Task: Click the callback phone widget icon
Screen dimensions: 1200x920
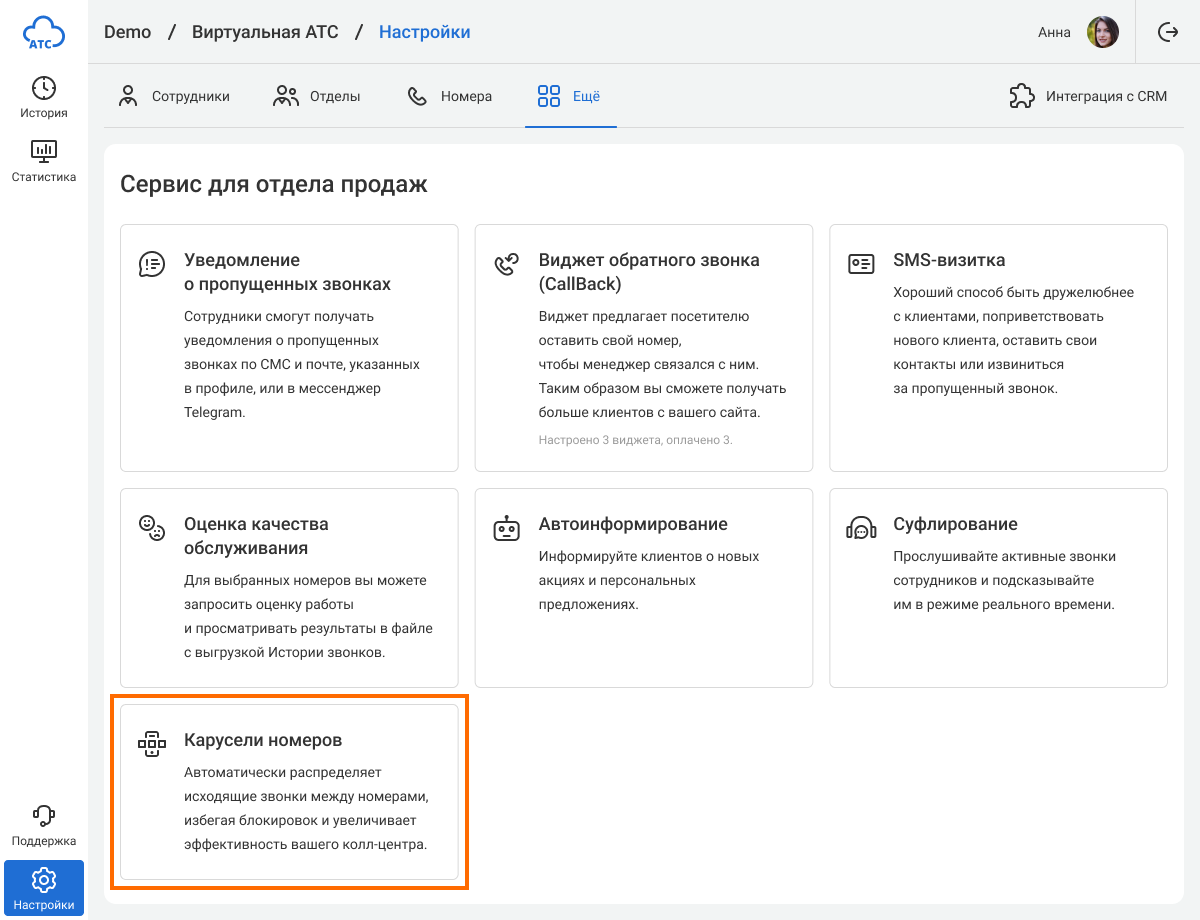Action: coord(507,264)
